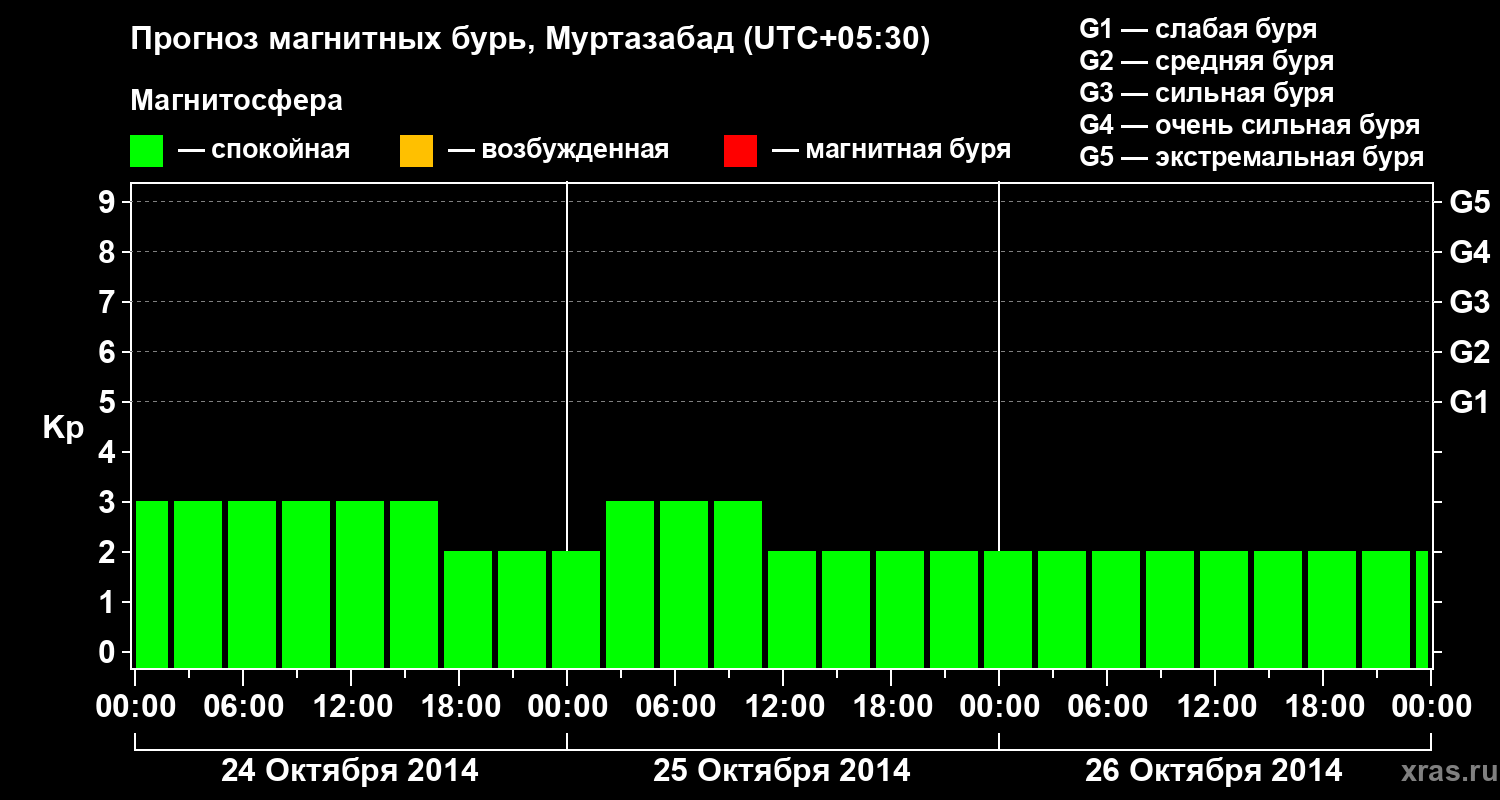The width and height of the screenshot is (1500, 800).
Task: Click the first Kp 2 bar after 18:00 on 24 October
Action: point(468,609)
